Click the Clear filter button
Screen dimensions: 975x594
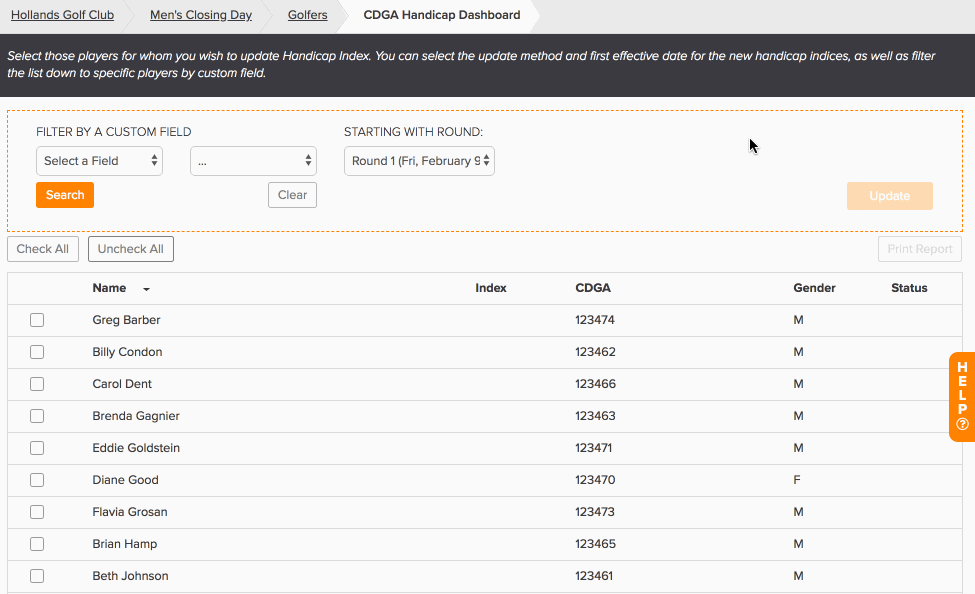pos(292,195)
